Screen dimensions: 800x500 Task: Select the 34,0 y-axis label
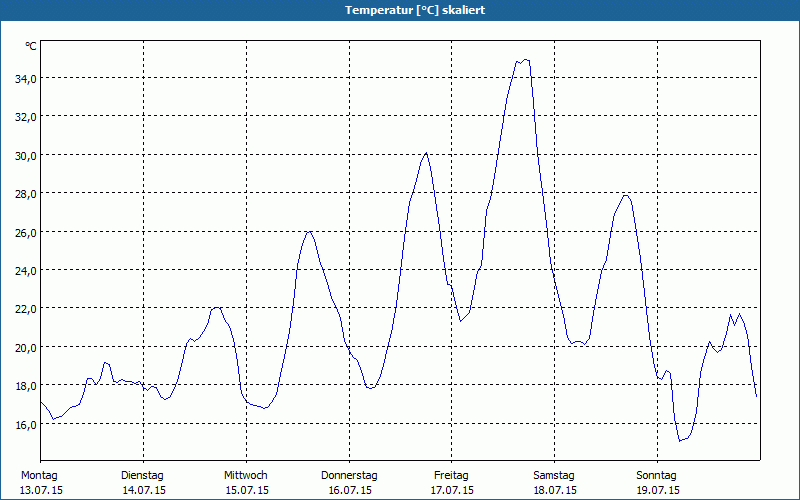(23, 78)
